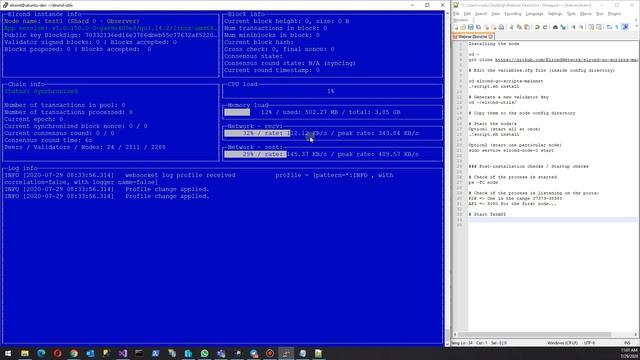Click the 'Node name: test1' line in terminal
The width and height of the screenshot is (640, 360).
tap(72, 21)
